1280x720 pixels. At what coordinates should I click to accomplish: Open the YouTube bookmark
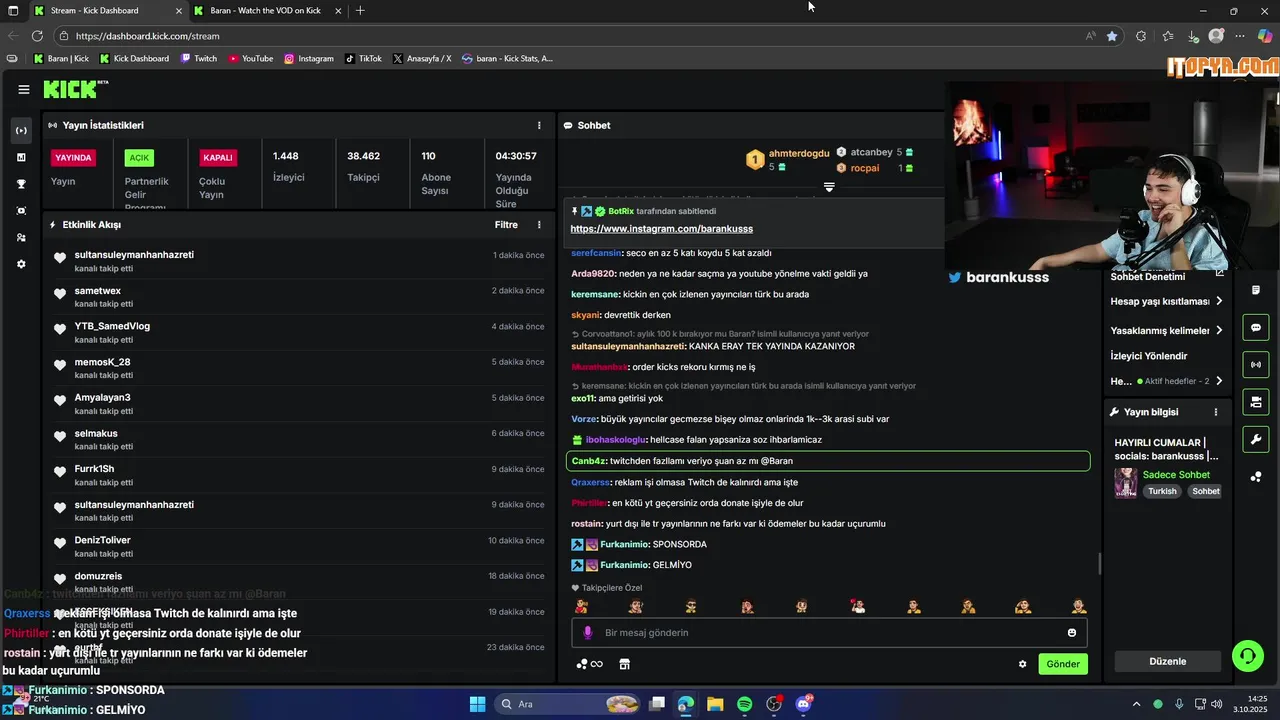coord(251,59)
